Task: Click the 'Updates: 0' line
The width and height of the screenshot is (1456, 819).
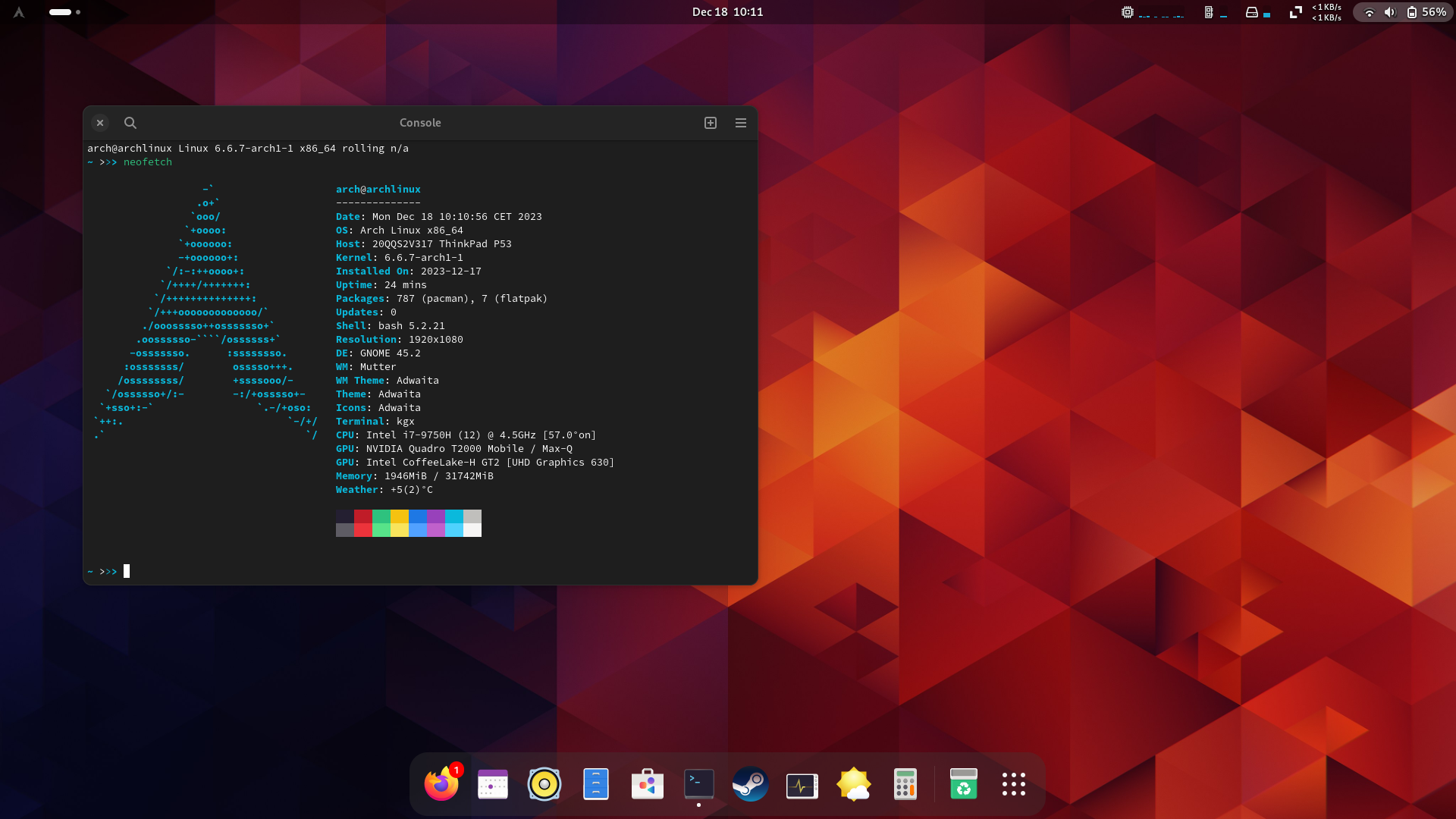Action: tap(366, 312)
